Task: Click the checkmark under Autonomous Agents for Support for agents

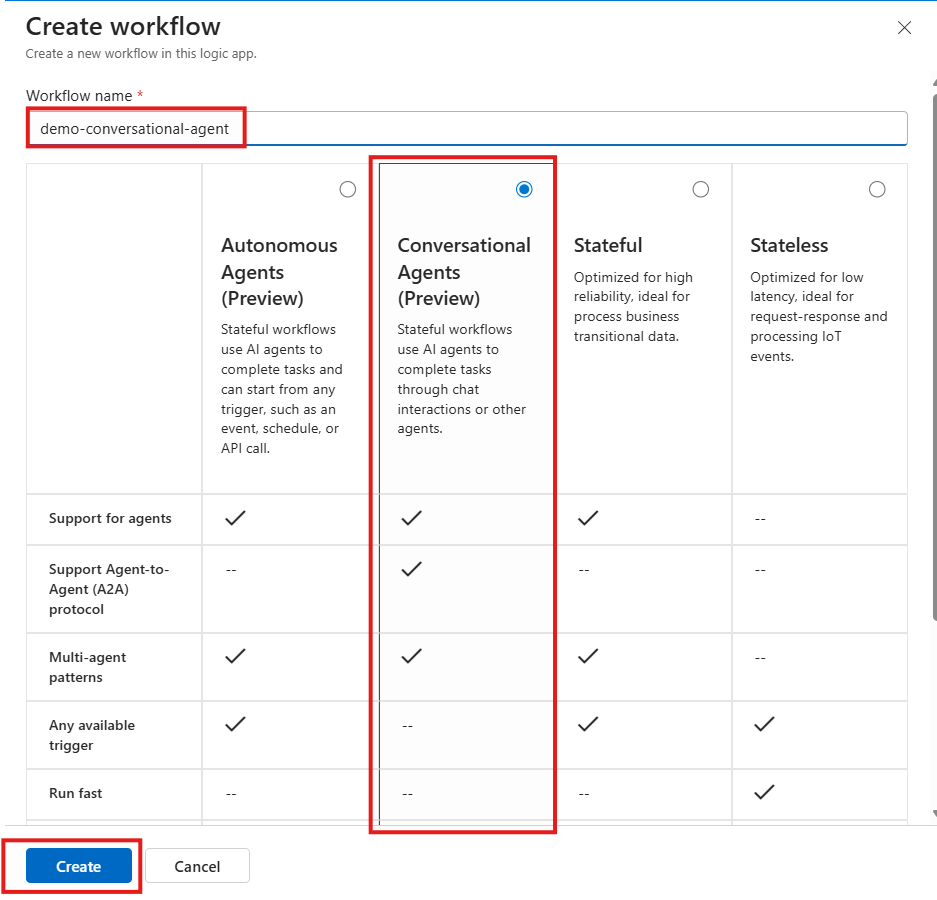Action: pyautogui.click(x=235, y=519)
